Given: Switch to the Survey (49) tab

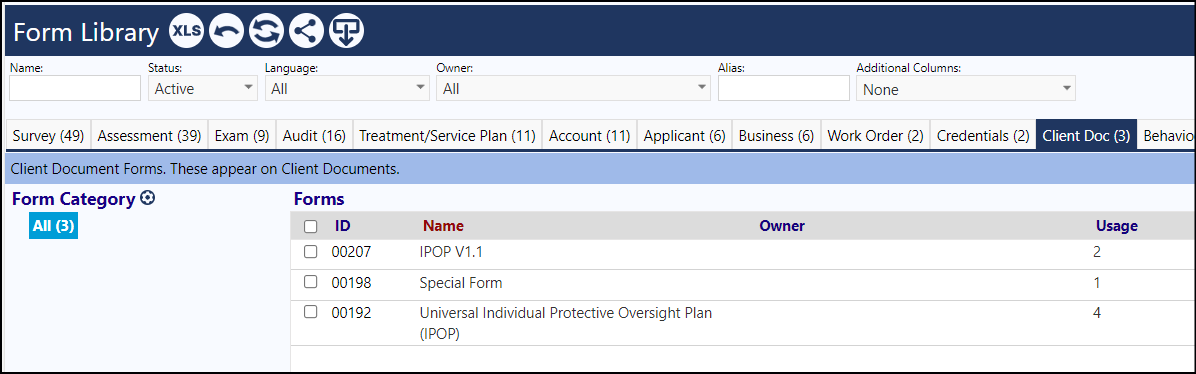Looking at the screenshot, I should click(48, 136).
